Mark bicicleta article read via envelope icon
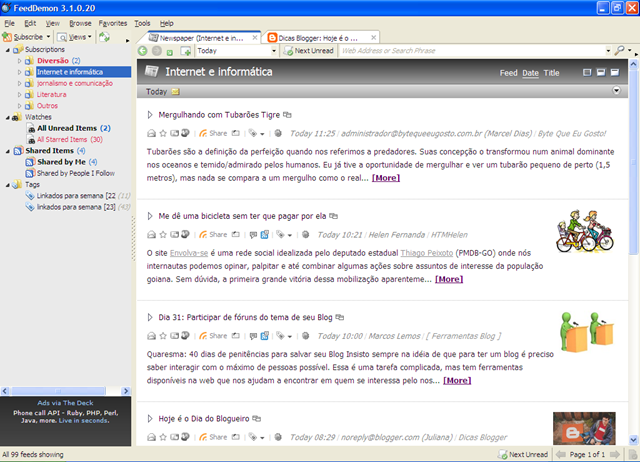Screen dimensions: 640x462 coord(151,234)
